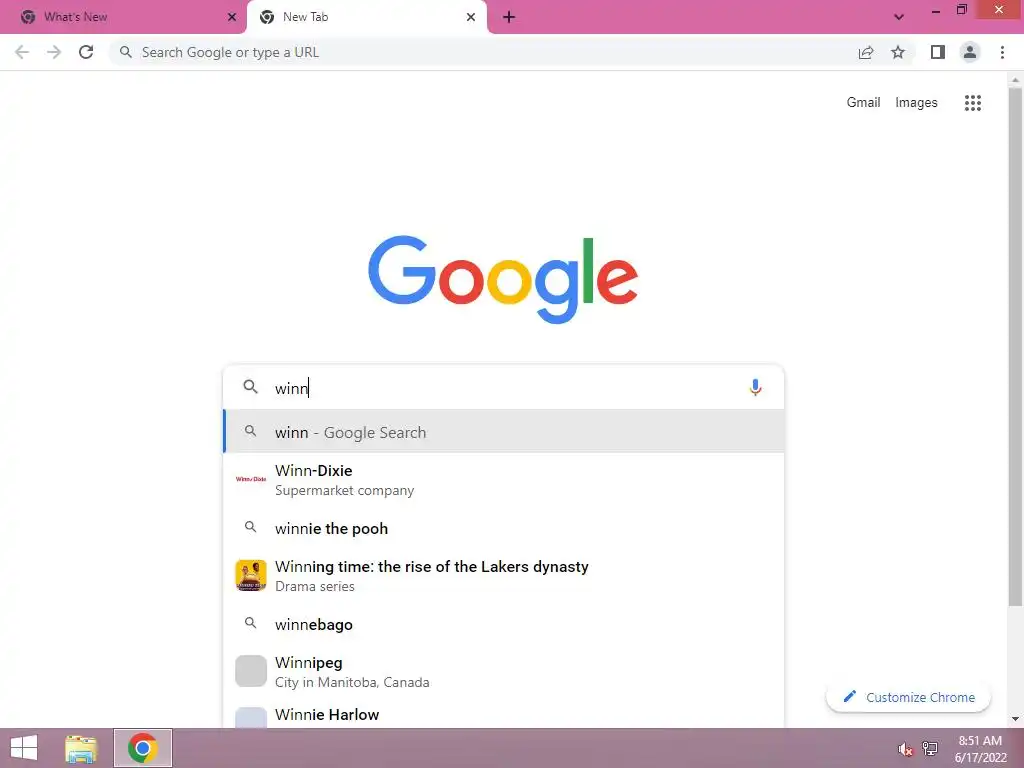
Task: Open the Windows Start button
Action: point(24,748)
